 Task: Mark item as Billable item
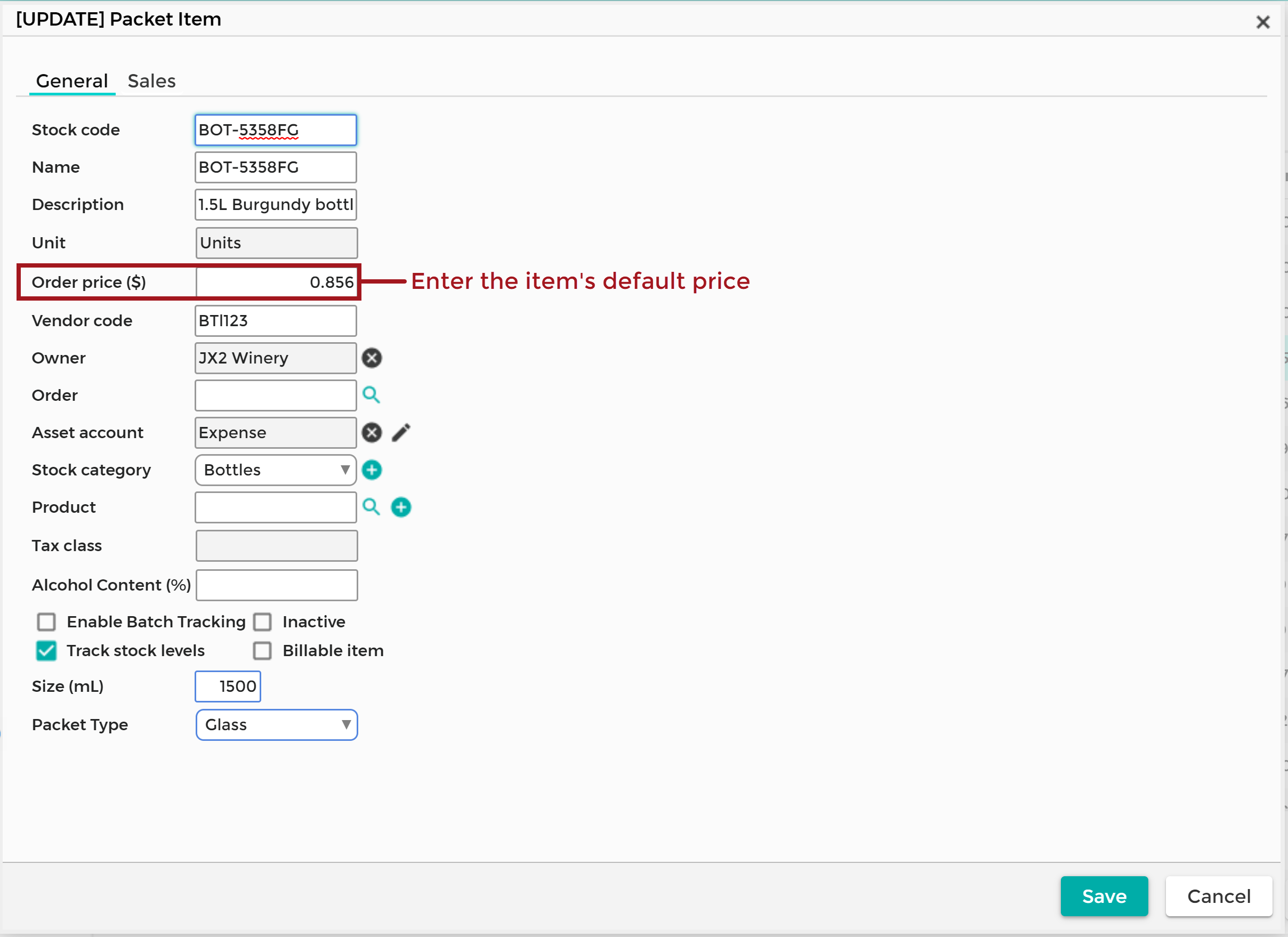pyautogui.click(x=262, y=651)
